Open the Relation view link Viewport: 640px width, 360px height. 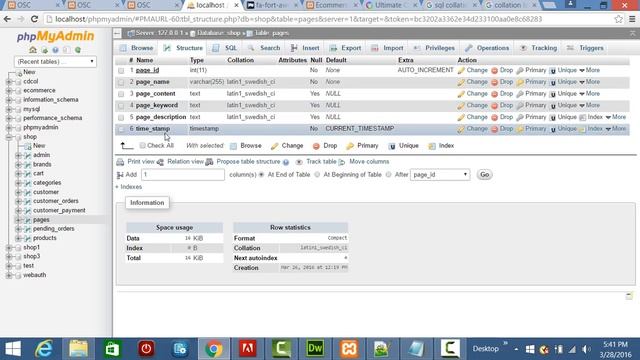(185, 162)
